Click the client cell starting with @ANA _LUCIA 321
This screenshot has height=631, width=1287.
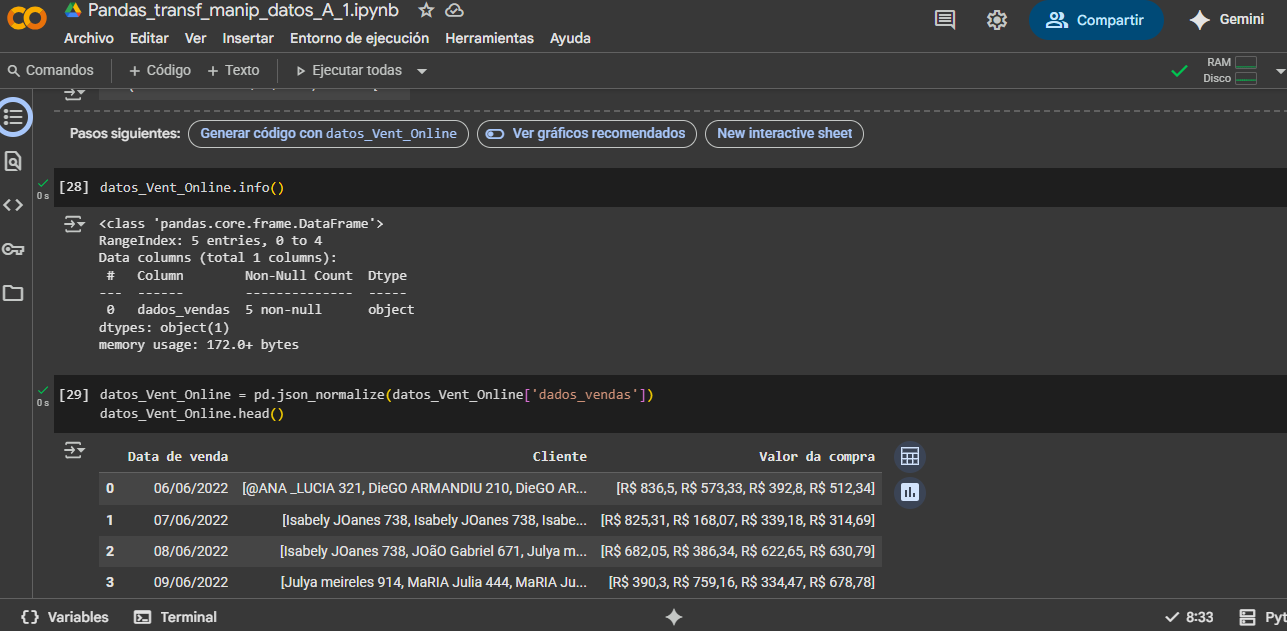(415, 488)
